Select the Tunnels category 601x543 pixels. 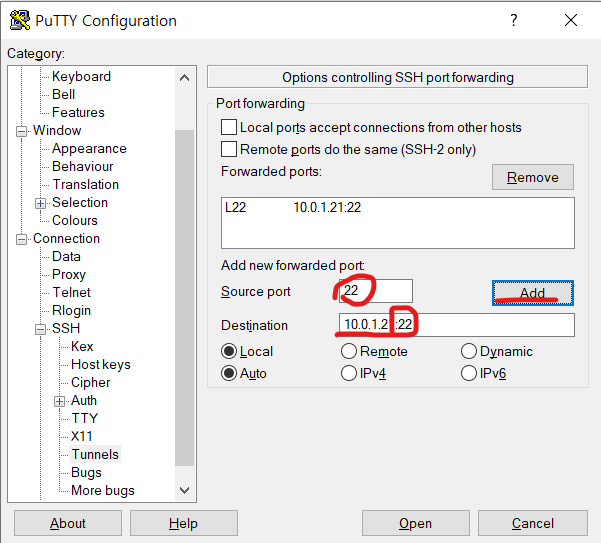point(95,454)
